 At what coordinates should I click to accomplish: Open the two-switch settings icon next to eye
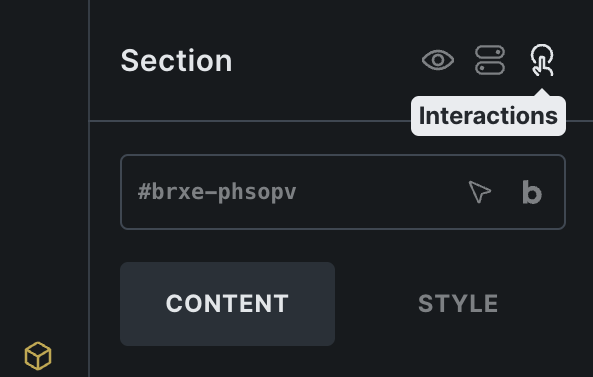pyautogui.click(x=490, y=60)
